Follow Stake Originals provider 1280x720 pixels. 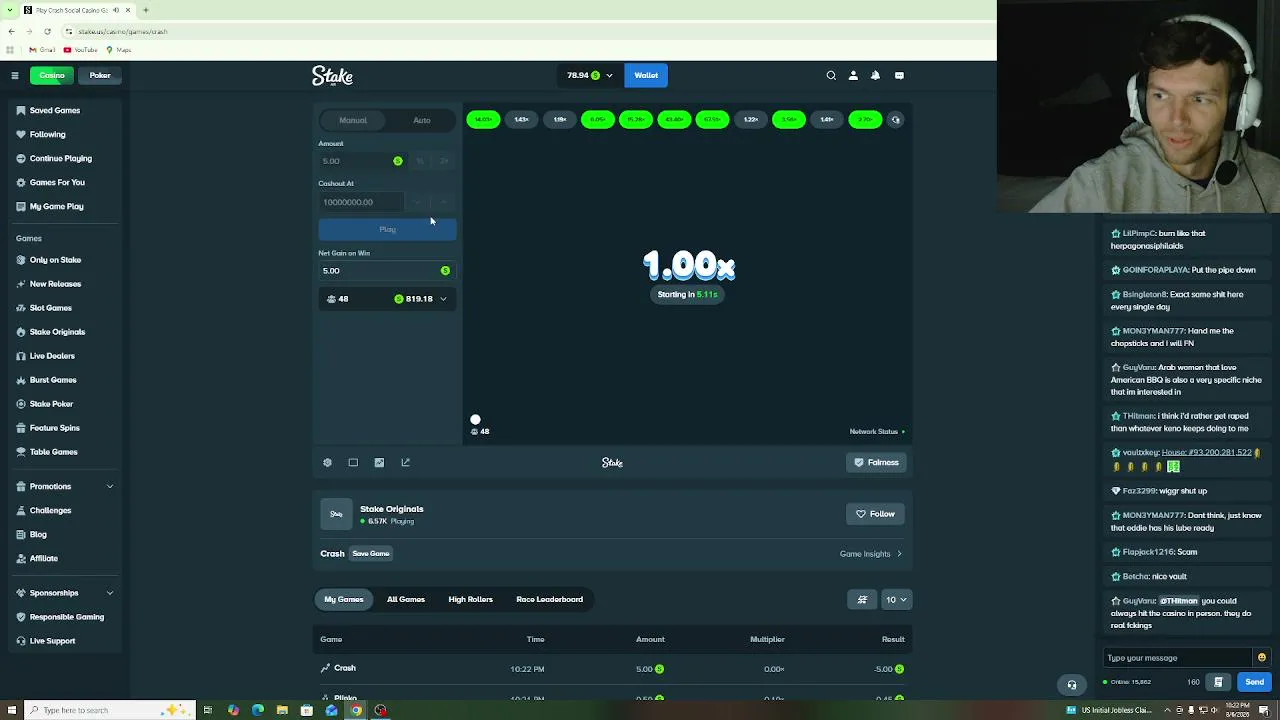click(875, 514)
